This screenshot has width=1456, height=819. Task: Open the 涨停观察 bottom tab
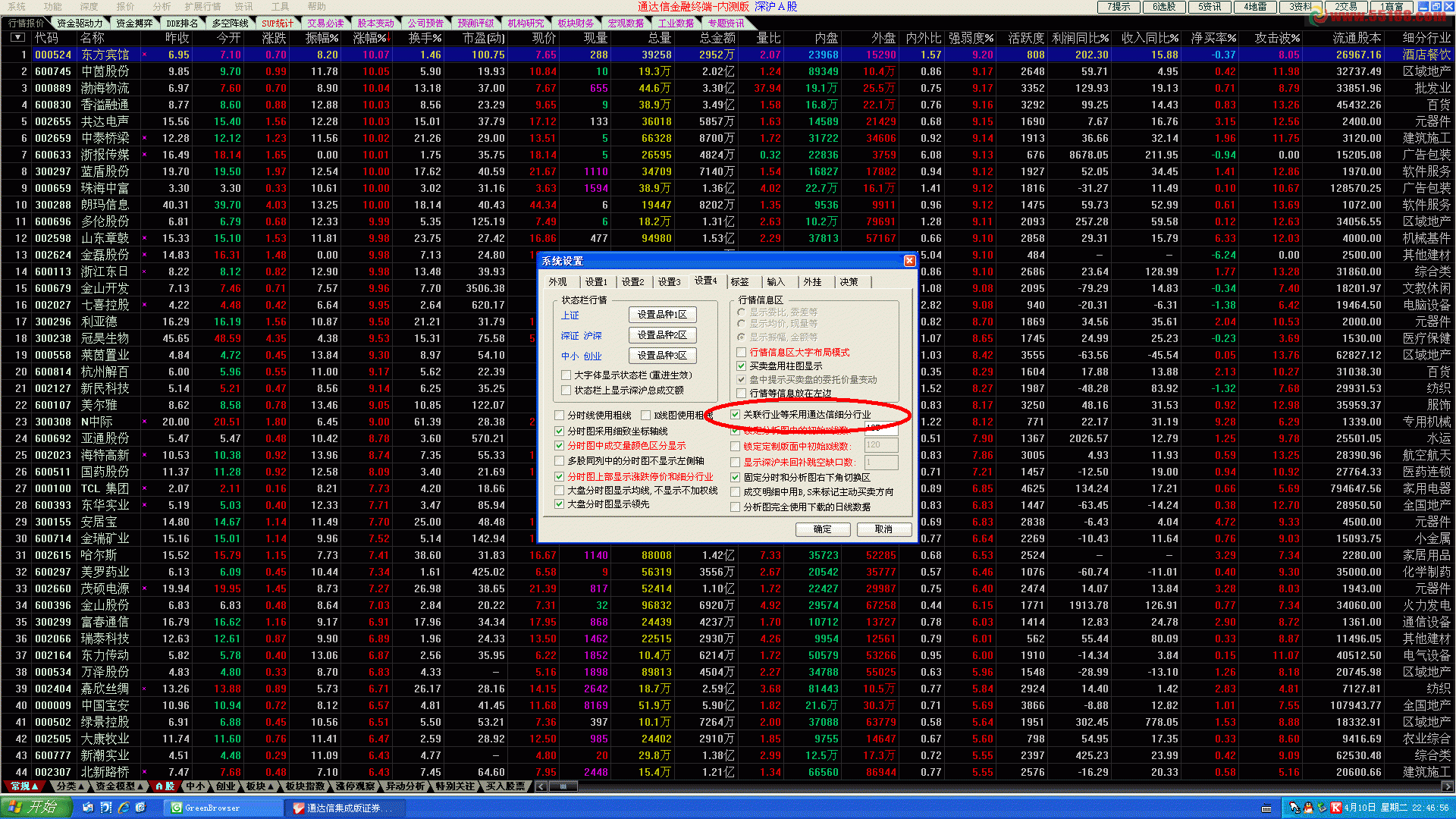[355, 786]
